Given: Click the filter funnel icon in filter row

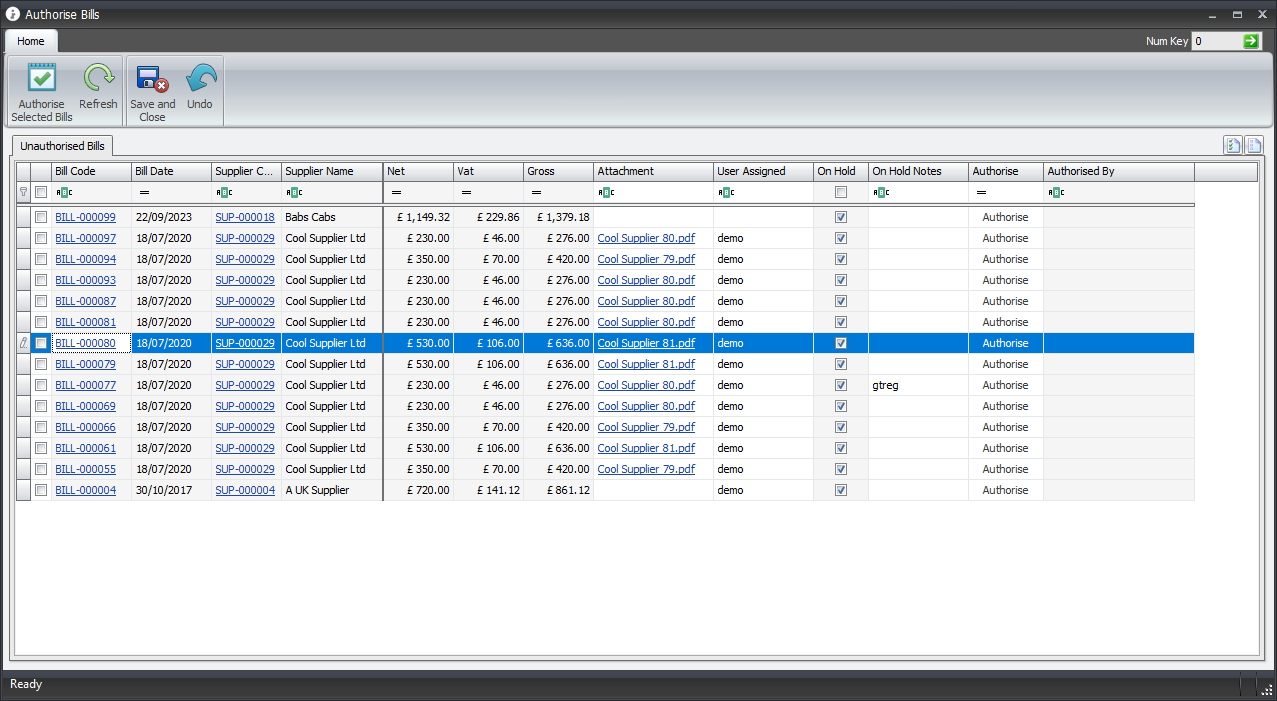Looking at the screenshot, I should [x=24, y=192].
